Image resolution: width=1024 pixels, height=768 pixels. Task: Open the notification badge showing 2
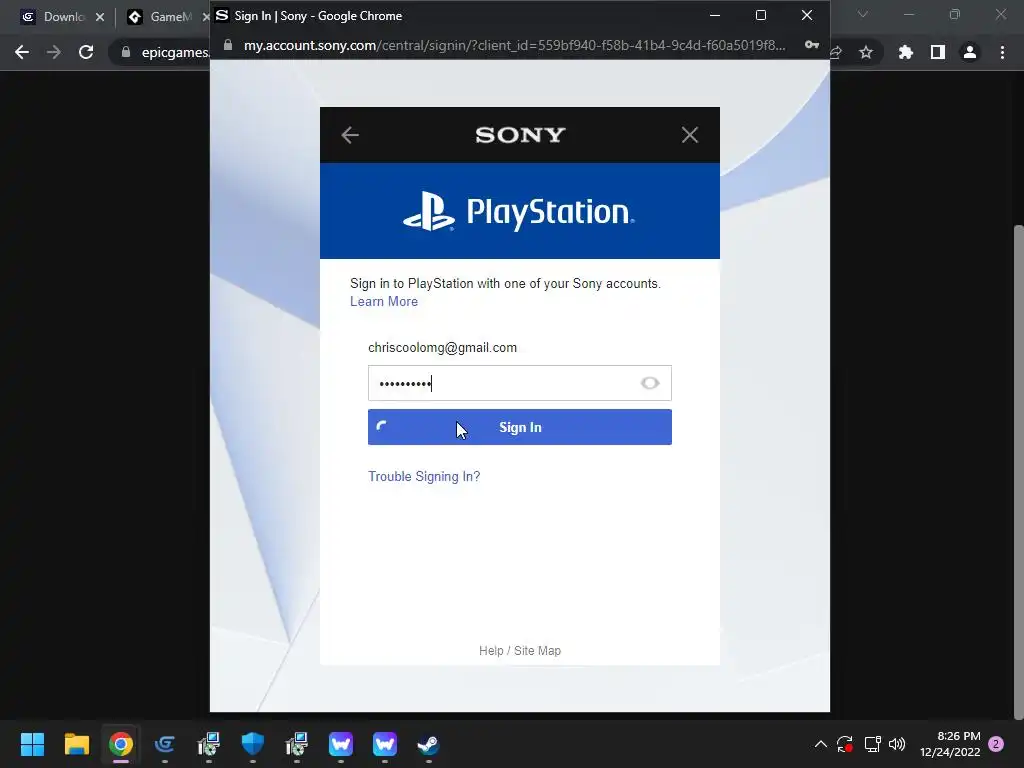pos(996,744)
